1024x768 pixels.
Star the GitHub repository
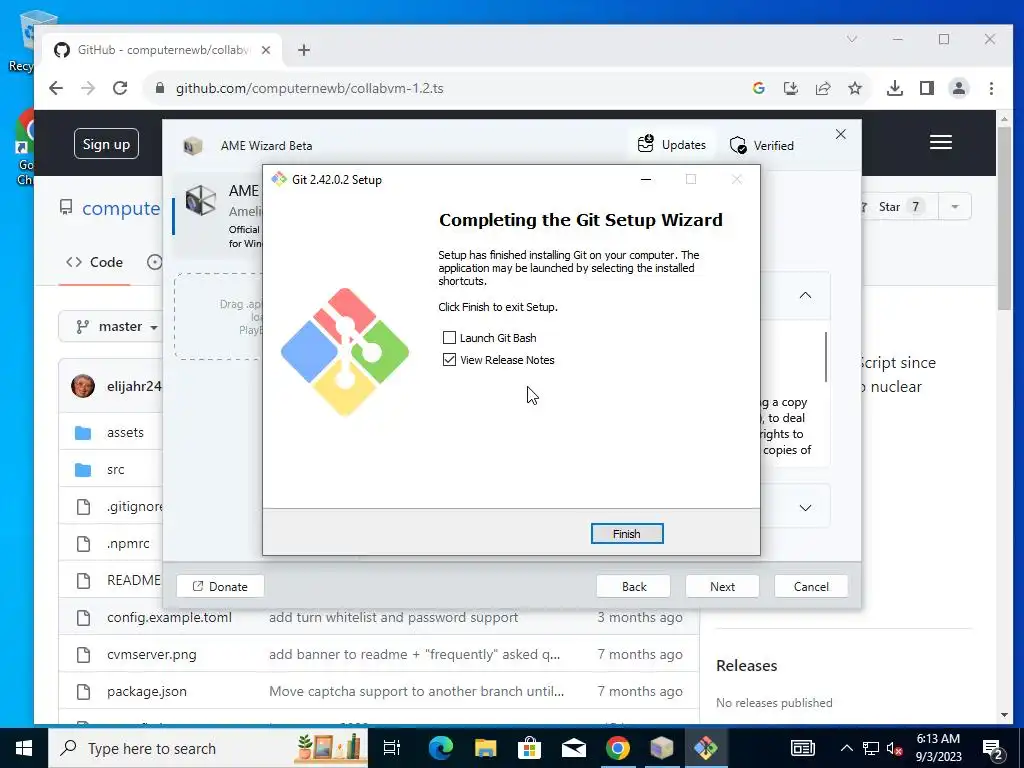click(x=899, y=206)
